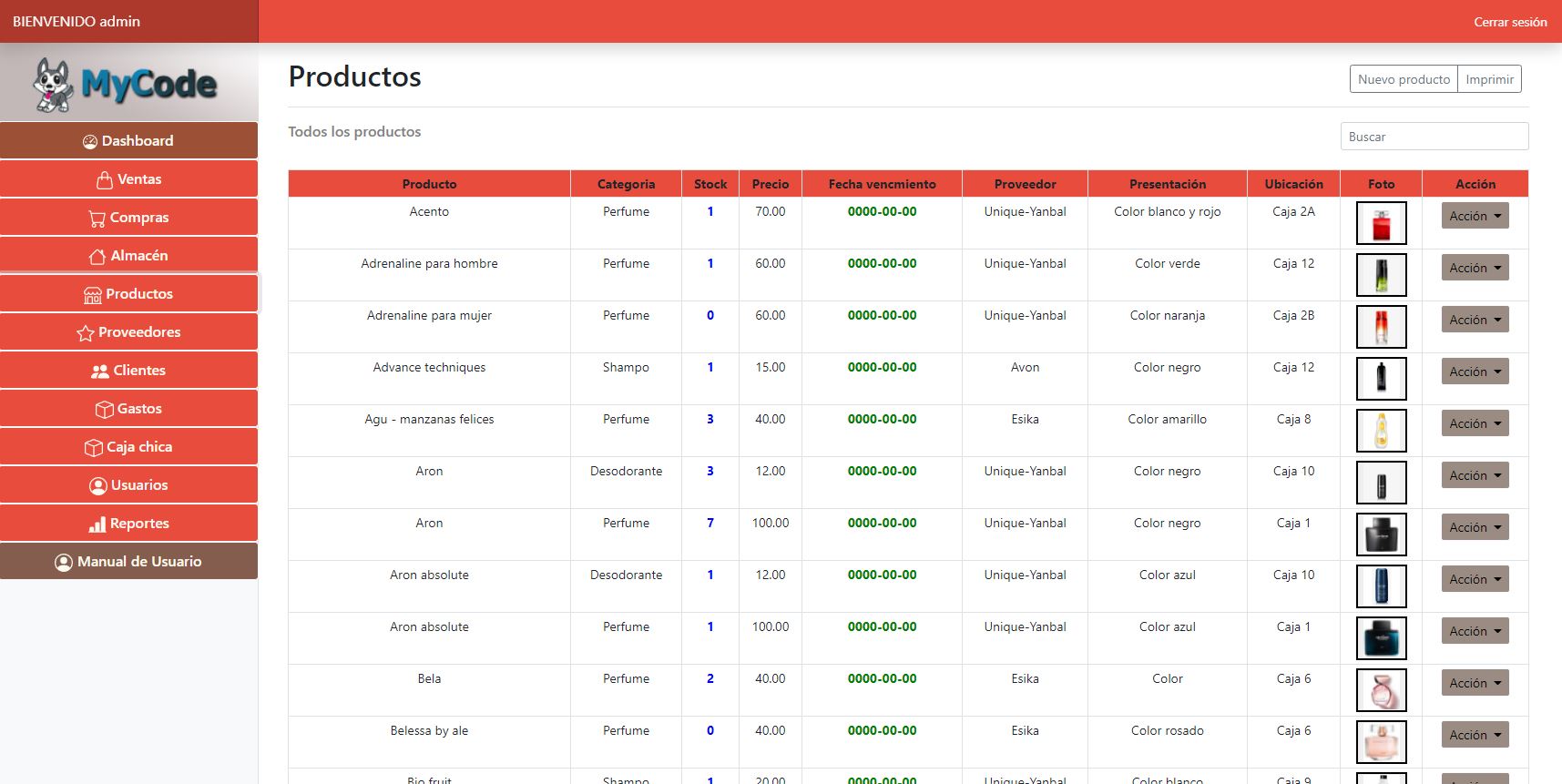
Task: Click the Dashboard gauge icon in sidebar
Action: tap(90, 141)
